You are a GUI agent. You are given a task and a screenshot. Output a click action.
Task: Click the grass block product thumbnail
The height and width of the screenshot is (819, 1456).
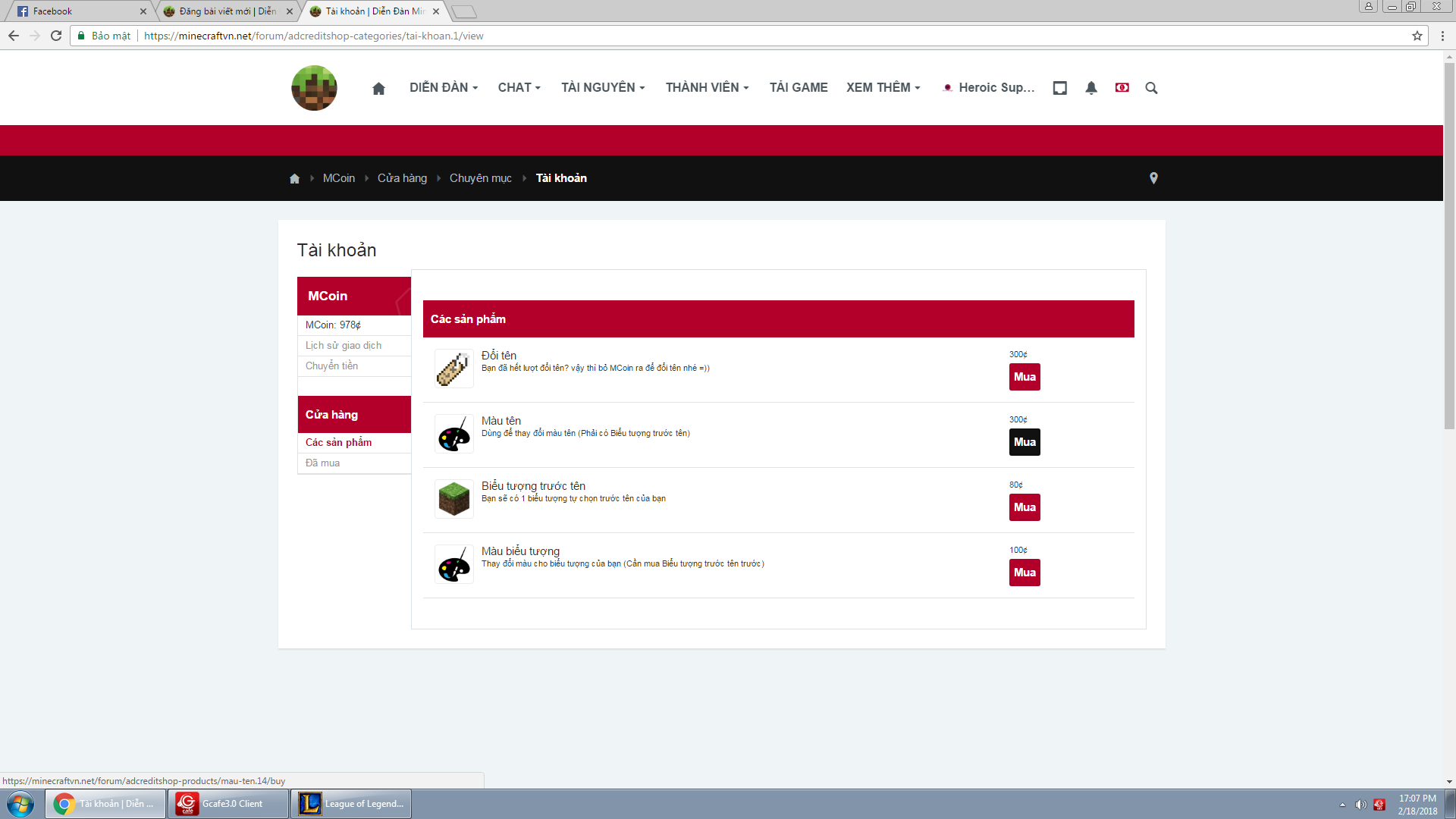click(x=454, y=499)
